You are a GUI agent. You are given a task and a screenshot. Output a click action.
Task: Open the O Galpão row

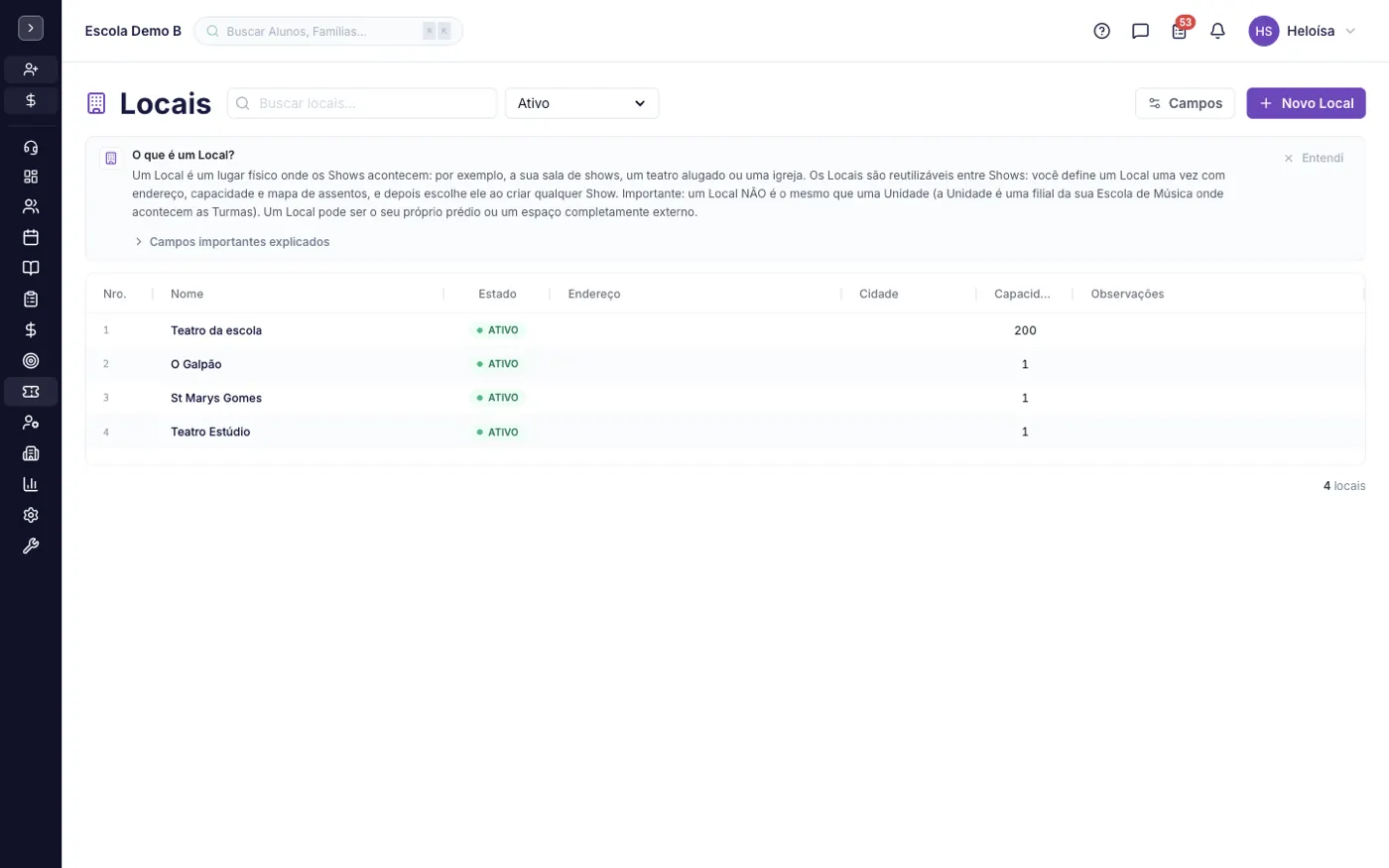(x=725, y=364)
